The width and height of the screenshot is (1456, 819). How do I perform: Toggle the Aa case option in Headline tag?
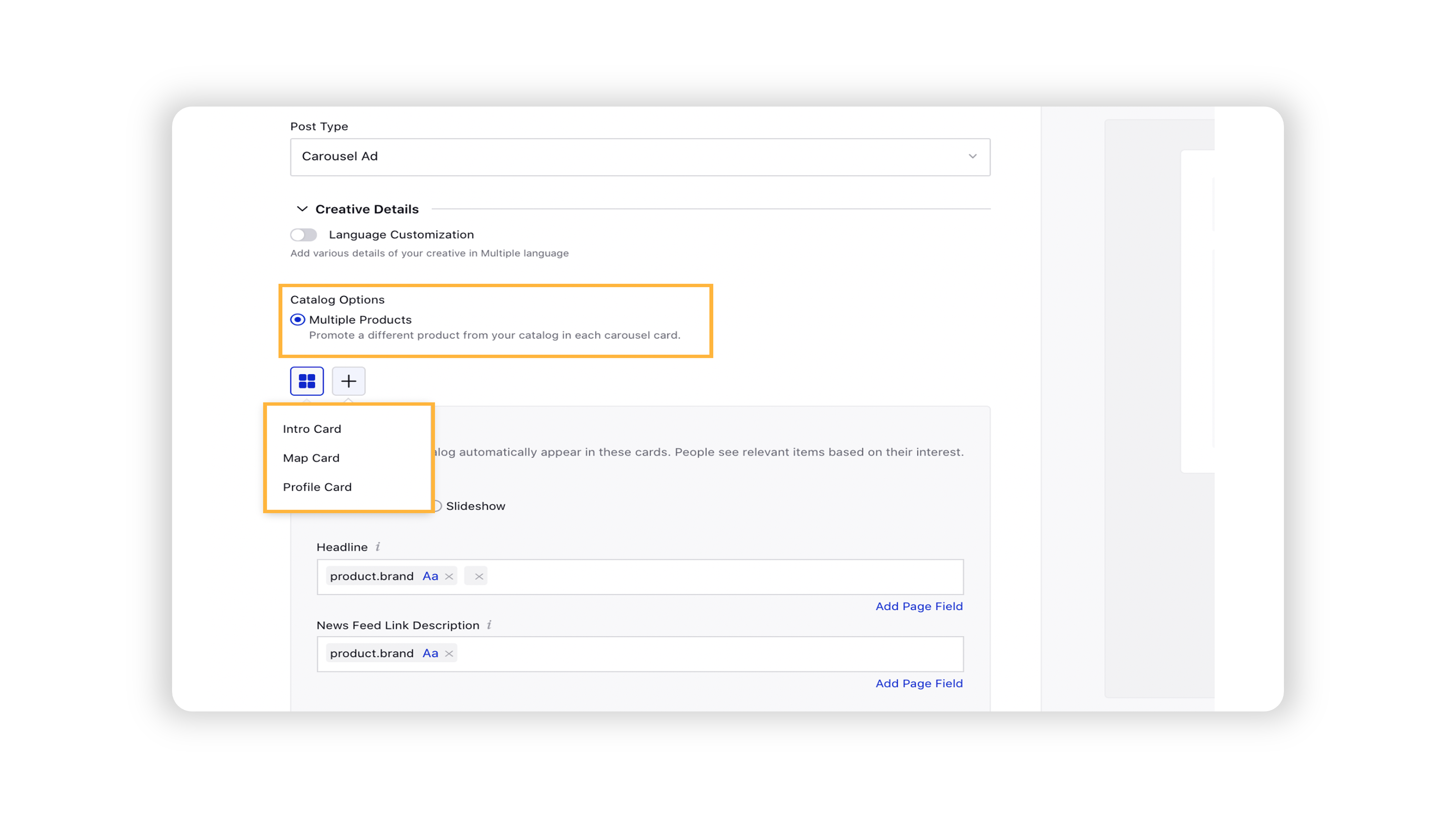(430, 576)
